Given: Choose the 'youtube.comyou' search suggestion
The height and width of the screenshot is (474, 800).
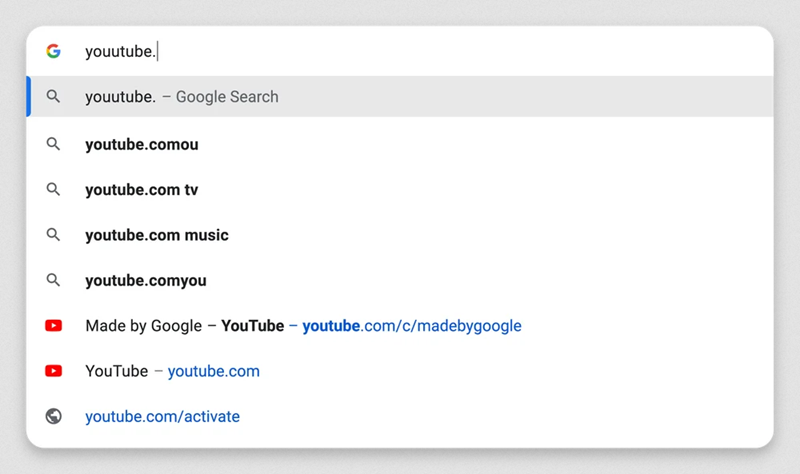Looking at the screenshot, I should (x=146, y=281).
